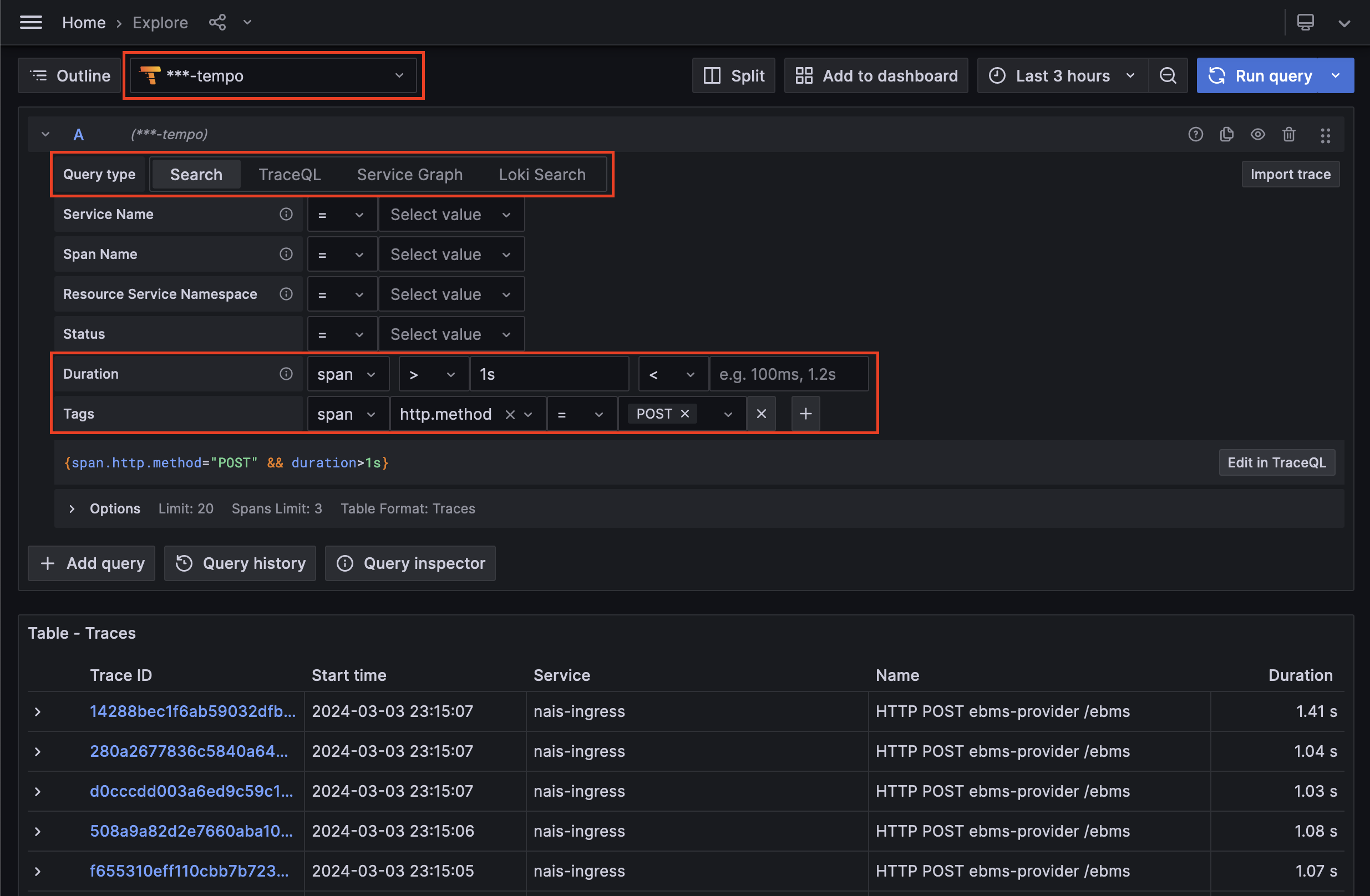Click the Duration info icon
Screen dimensions: 1370x896
coord(286,374)
